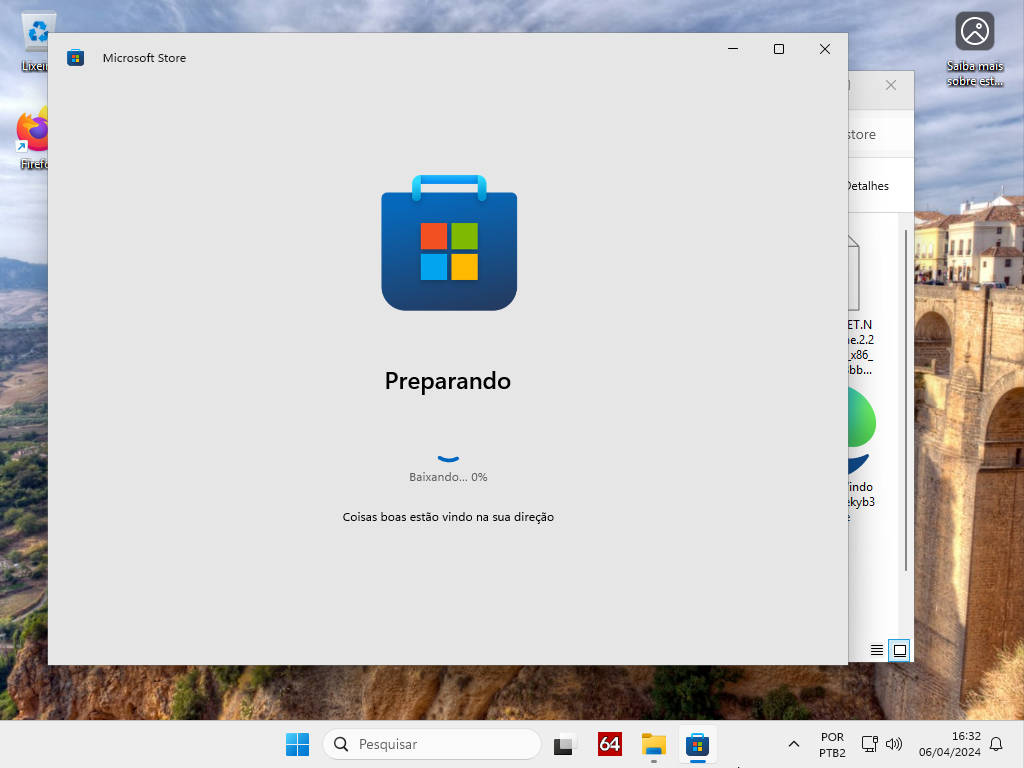Open Task View from the taskbar
The width and height of the screenshot is (1024, 768).
click(566, 744)
